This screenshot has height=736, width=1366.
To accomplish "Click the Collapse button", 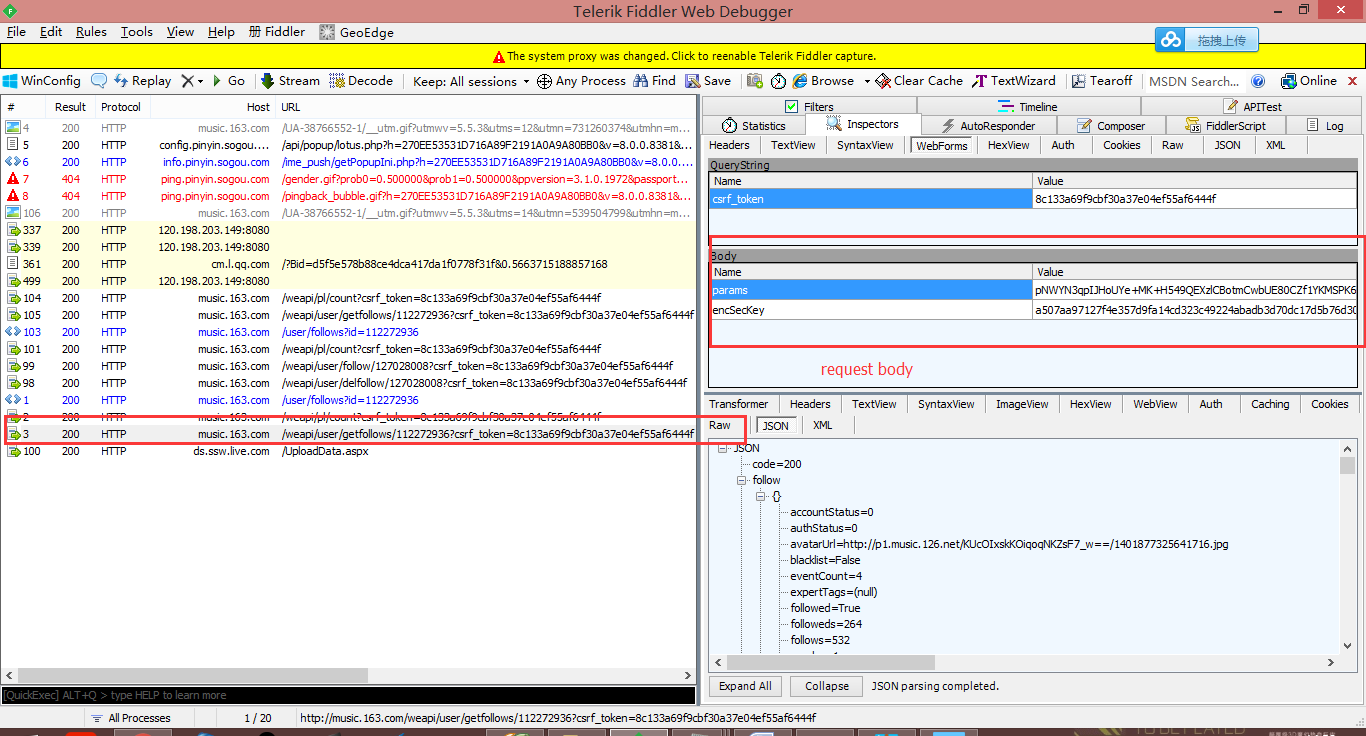I will point(827,686).
